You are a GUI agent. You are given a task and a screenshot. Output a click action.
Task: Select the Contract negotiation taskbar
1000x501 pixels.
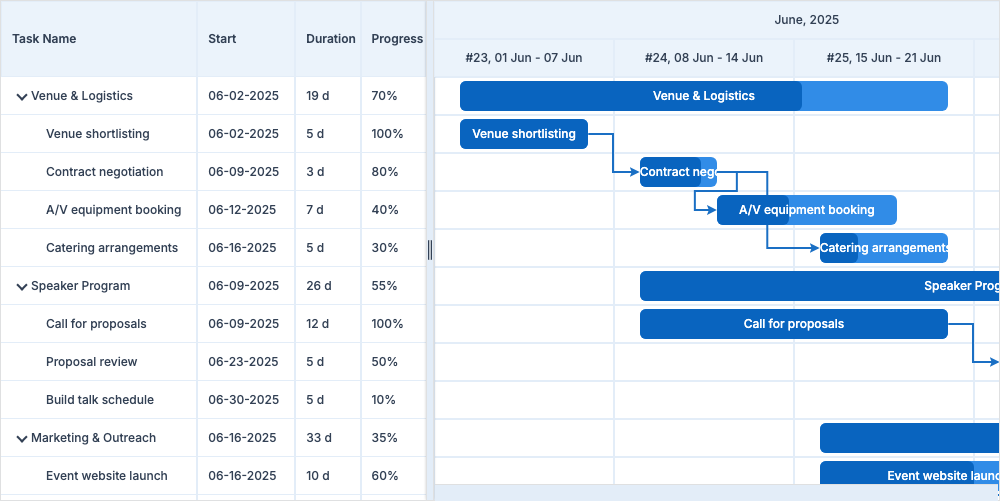click(x=677, y=172)
